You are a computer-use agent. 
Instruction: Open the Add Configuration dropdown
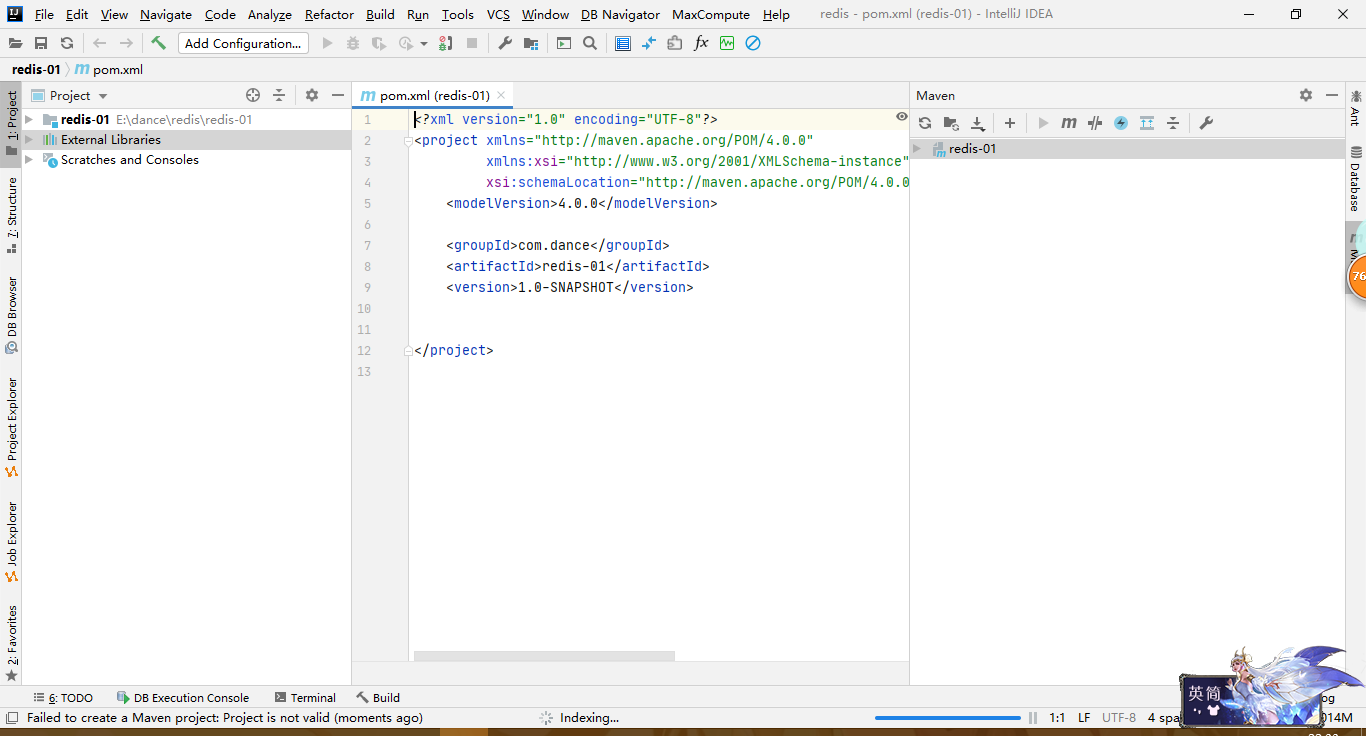241,43
